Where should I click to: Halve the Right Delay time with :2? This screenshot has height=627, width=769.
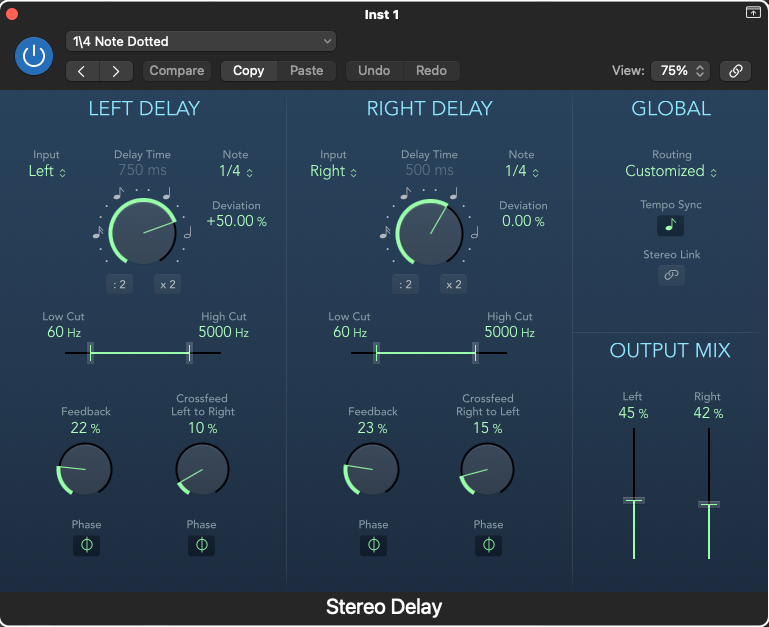405,285
